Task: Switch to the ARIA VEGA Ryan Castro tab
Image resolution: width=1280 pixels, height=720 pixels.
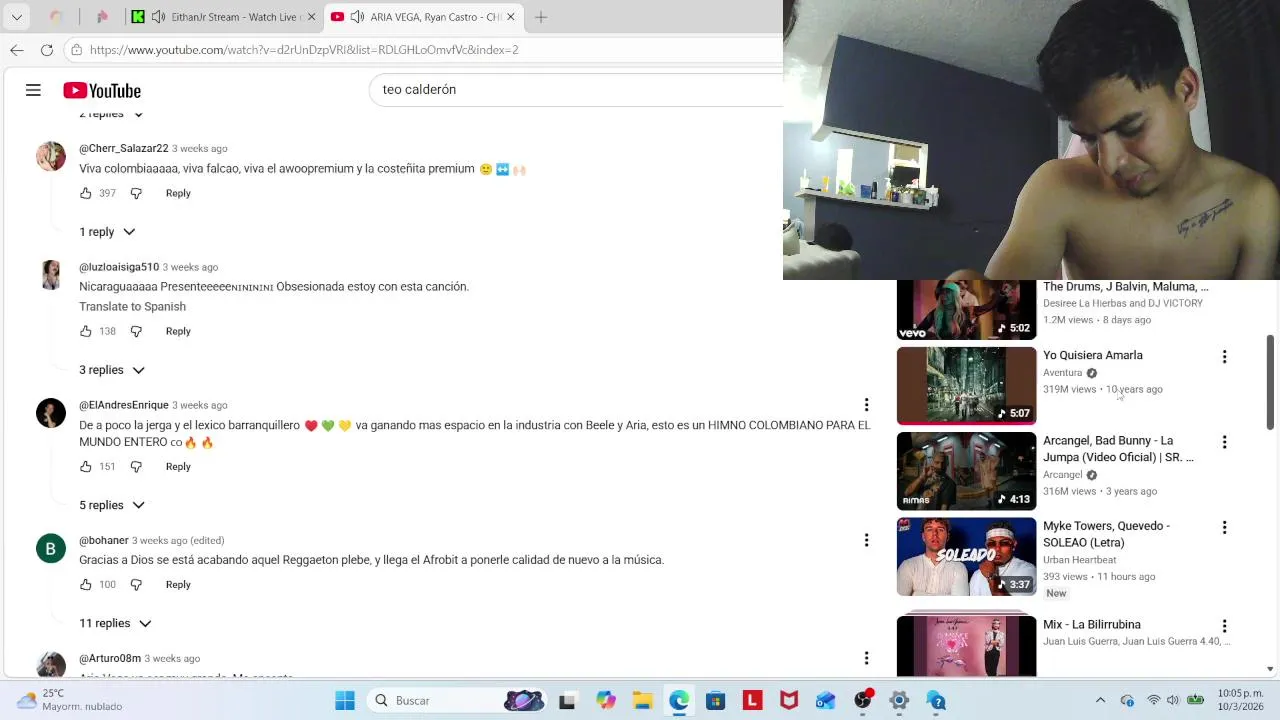Action: pyautogui.click(x=424, y=17)
